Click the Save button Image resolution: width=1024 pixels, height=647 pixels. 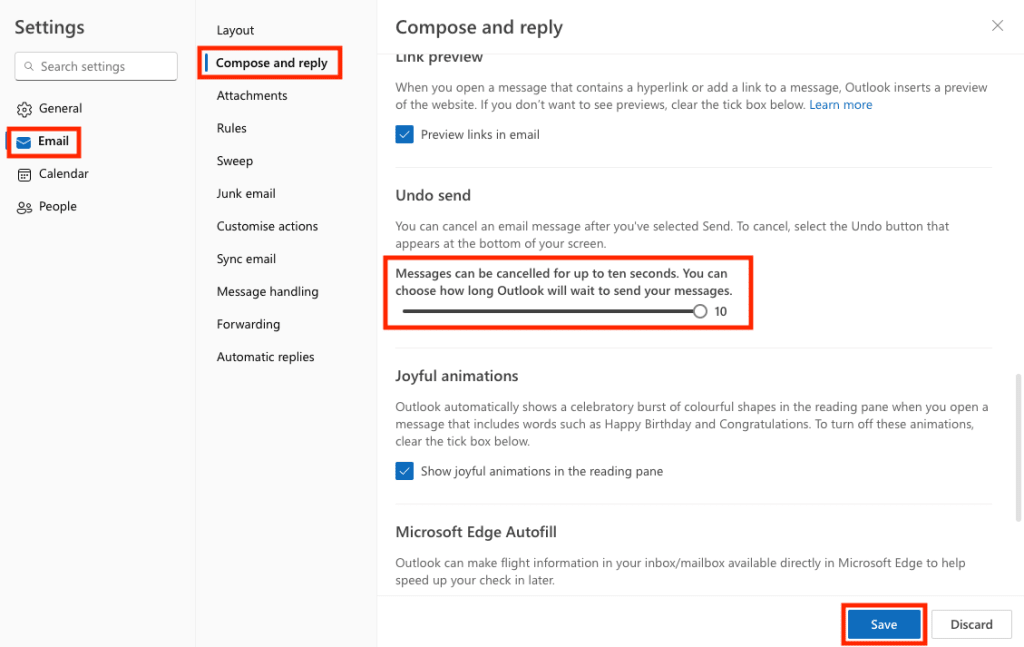(883, 623)
